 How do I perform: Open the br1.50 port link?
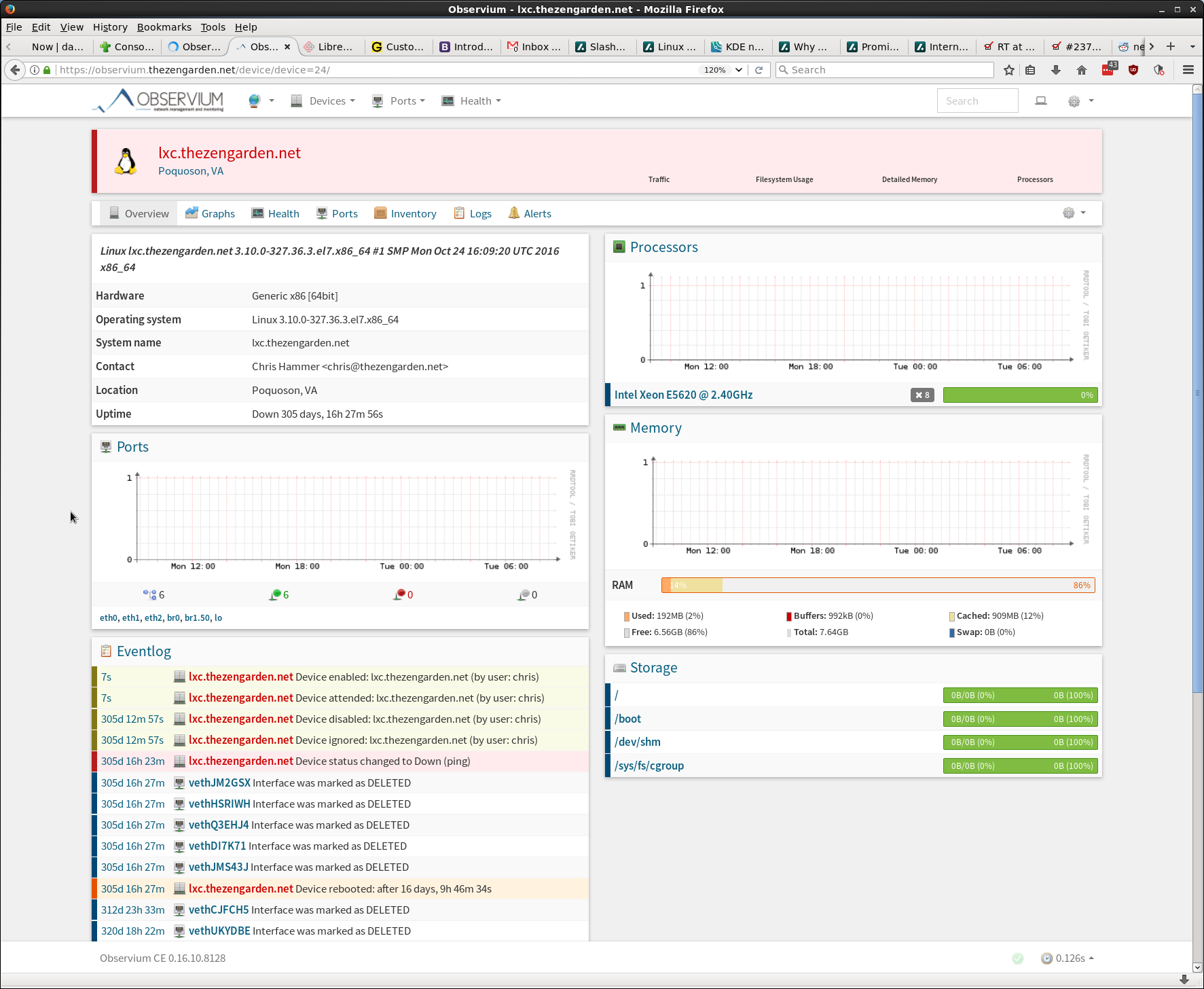pyautogui.click(x=198, y=617)
